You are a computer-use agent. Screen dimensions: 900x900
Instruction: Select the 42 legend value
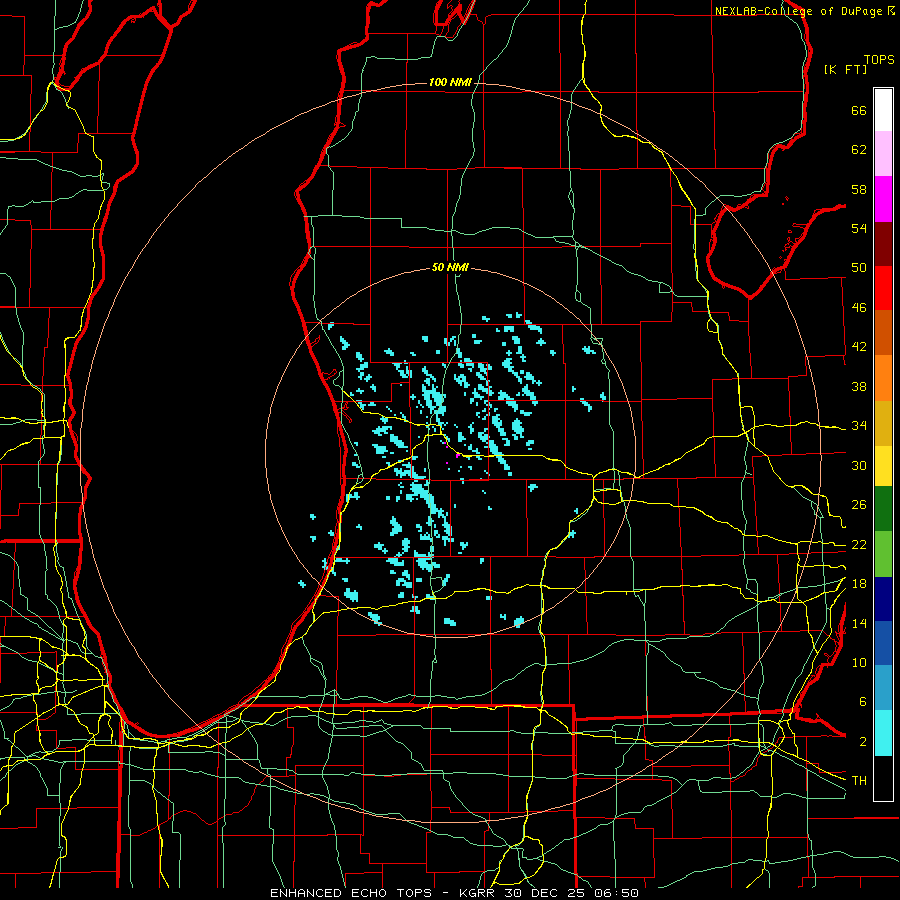click(859, 347)
